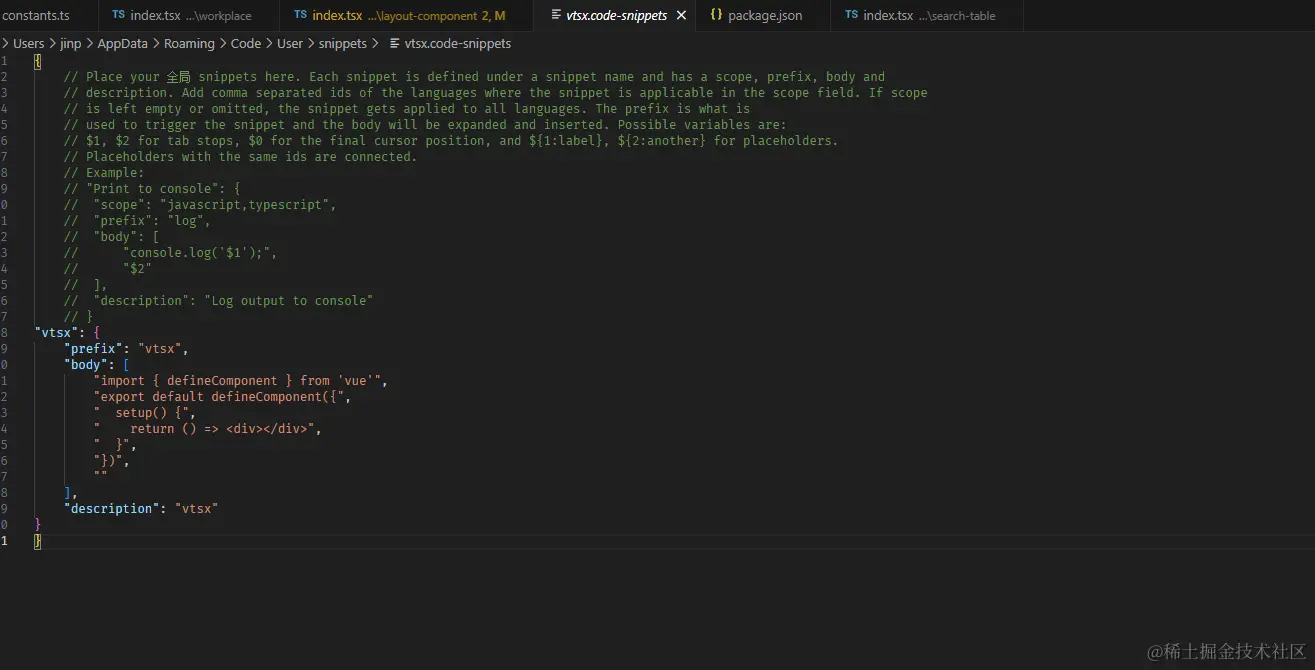Click the comment 'Placeholders with the same ids are connected'

click(240, 157)
